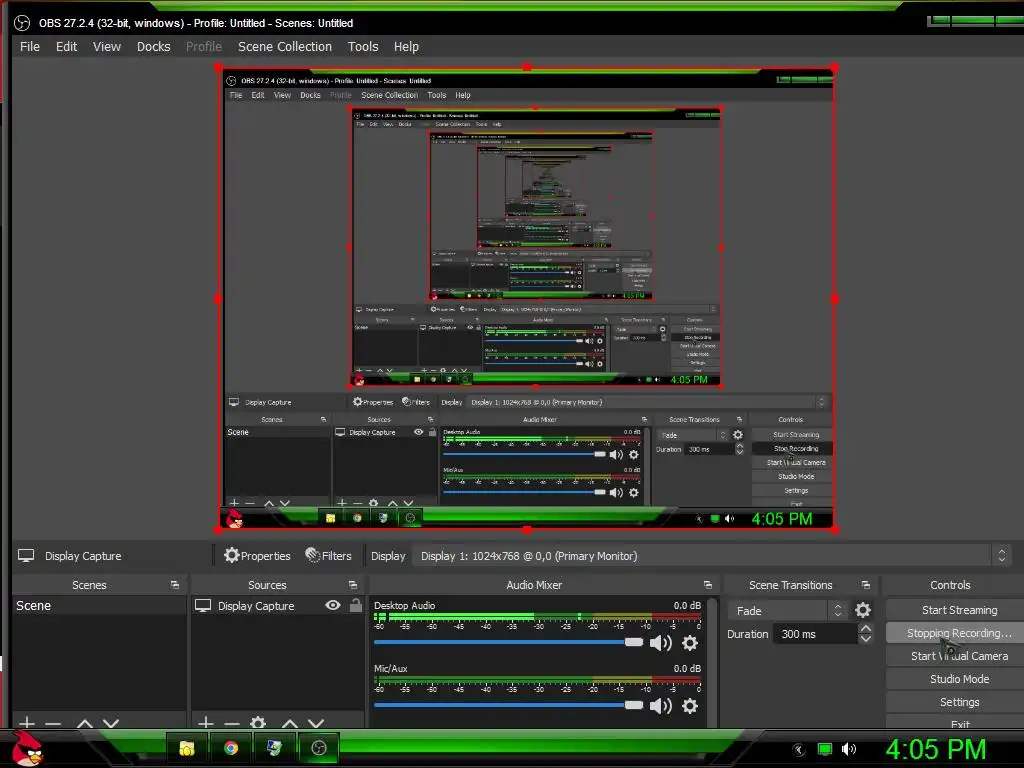
Task: Open the File menu
Action: pyautogui.click(x=29, y=46)
